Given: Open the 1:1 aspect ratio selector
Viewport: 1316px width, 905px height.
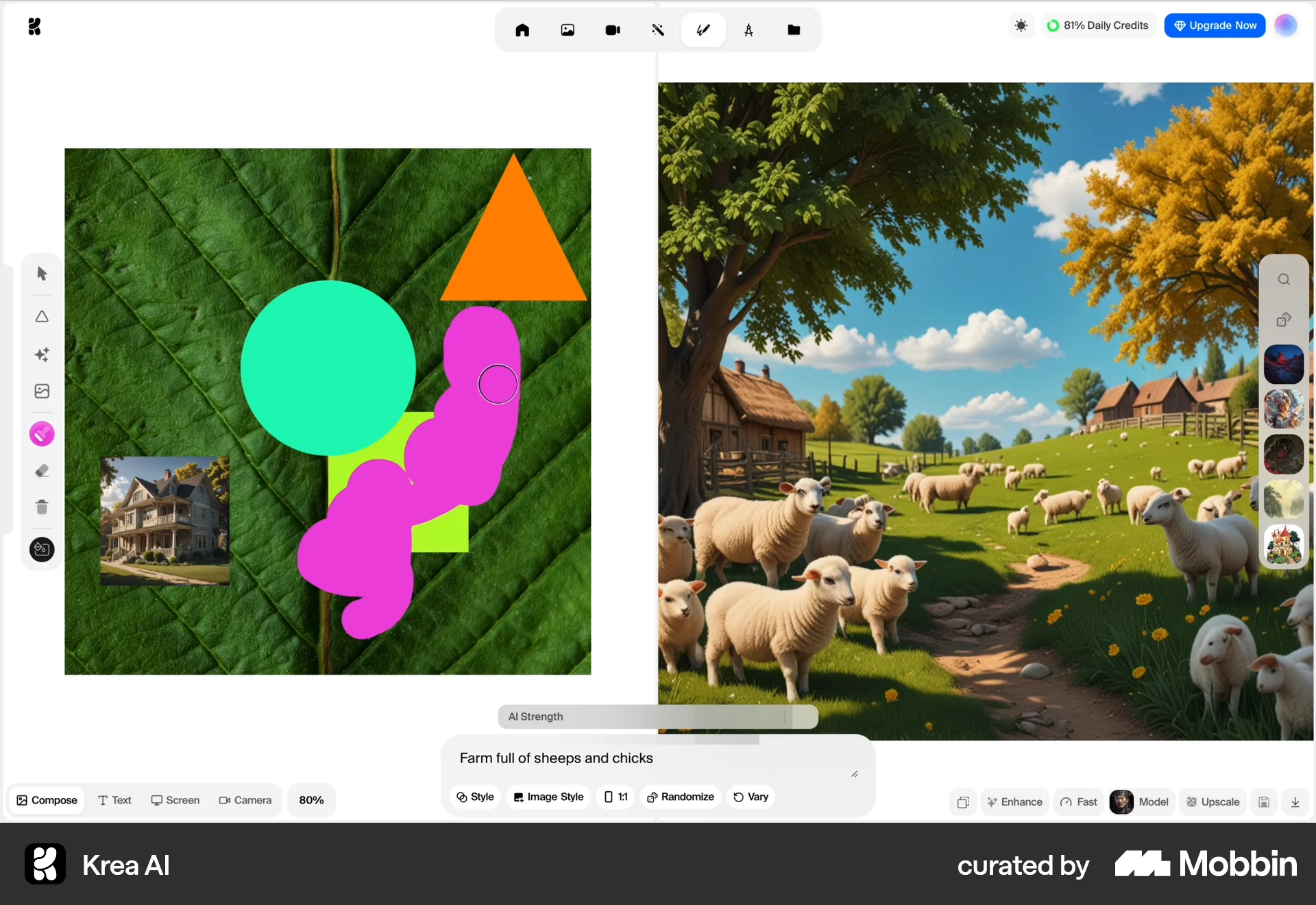Looking at the screenshot, I should click(x=616, y=797).
